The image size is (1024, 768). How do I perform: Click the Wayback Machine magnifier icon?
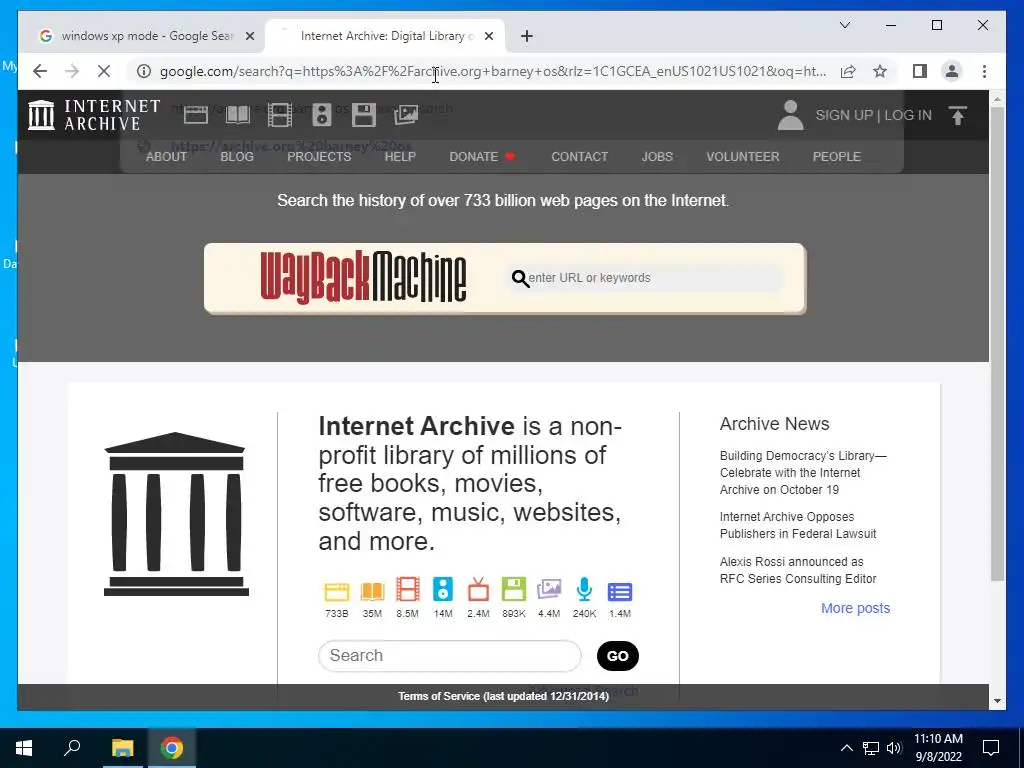click(520, 279)
